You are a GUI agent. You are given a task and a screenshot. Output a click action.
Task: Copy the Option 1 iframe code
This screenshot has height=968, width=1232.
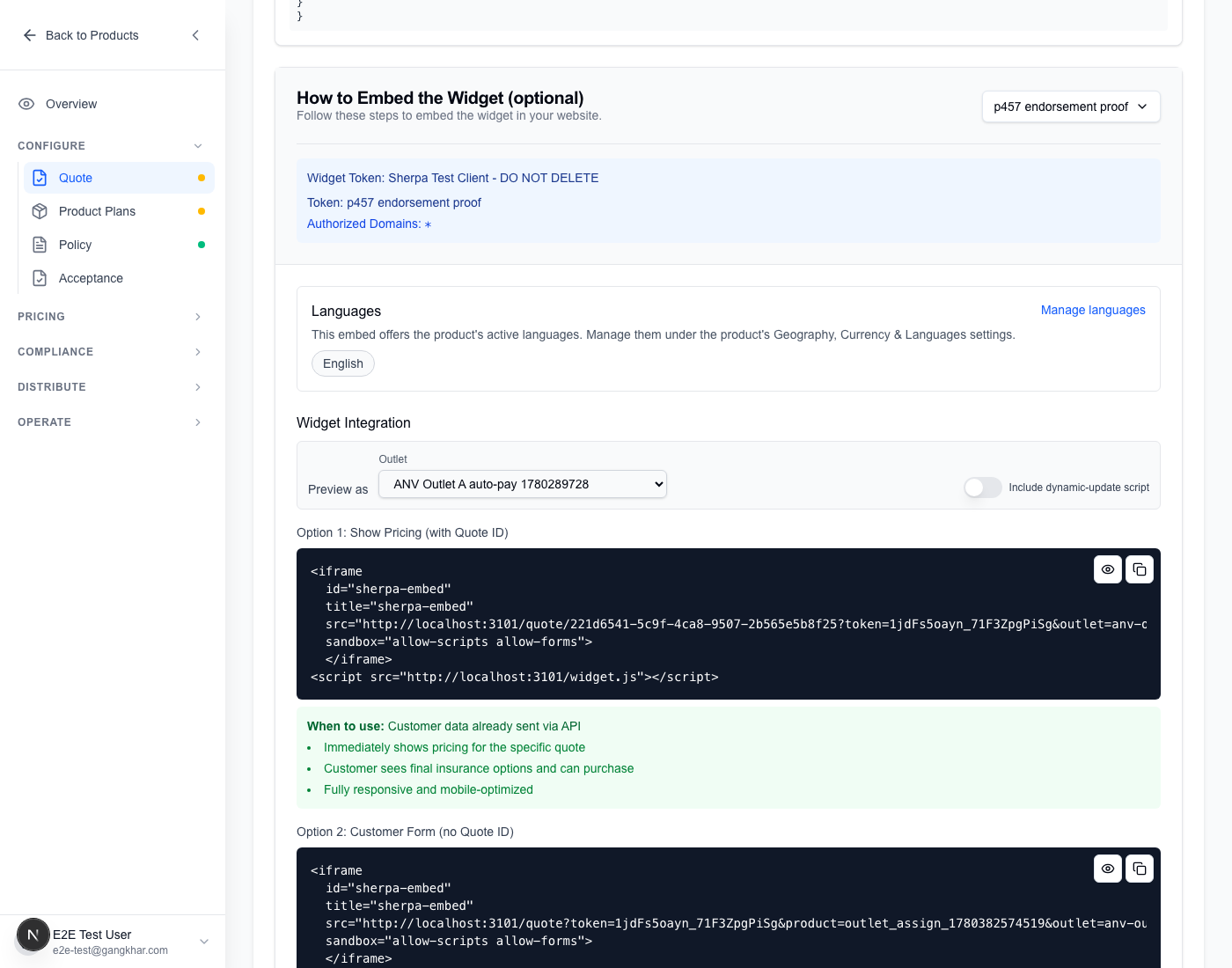1140,569
